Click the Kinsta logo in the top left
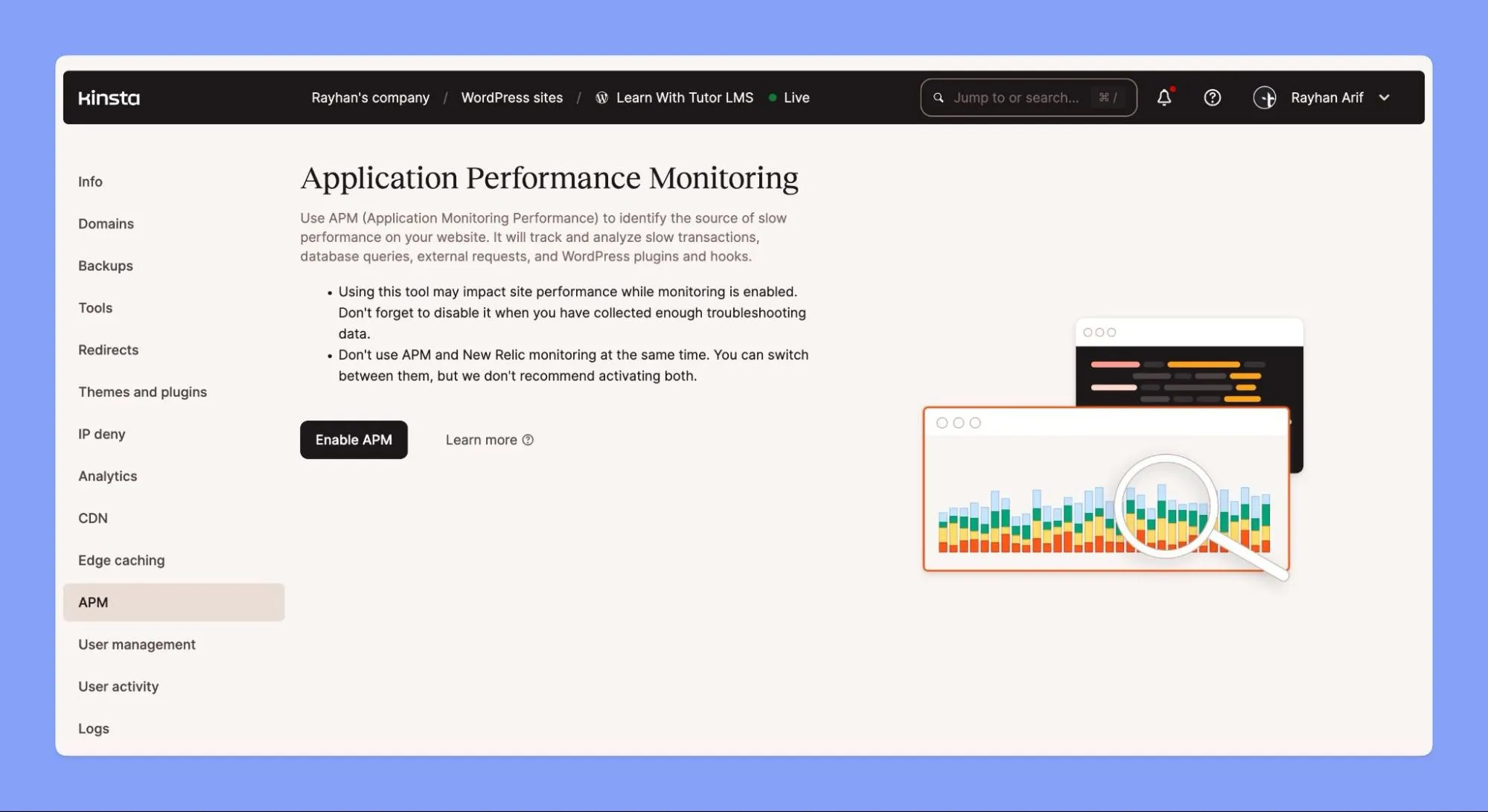This screenshot has width=1488, height=812. 109,97
